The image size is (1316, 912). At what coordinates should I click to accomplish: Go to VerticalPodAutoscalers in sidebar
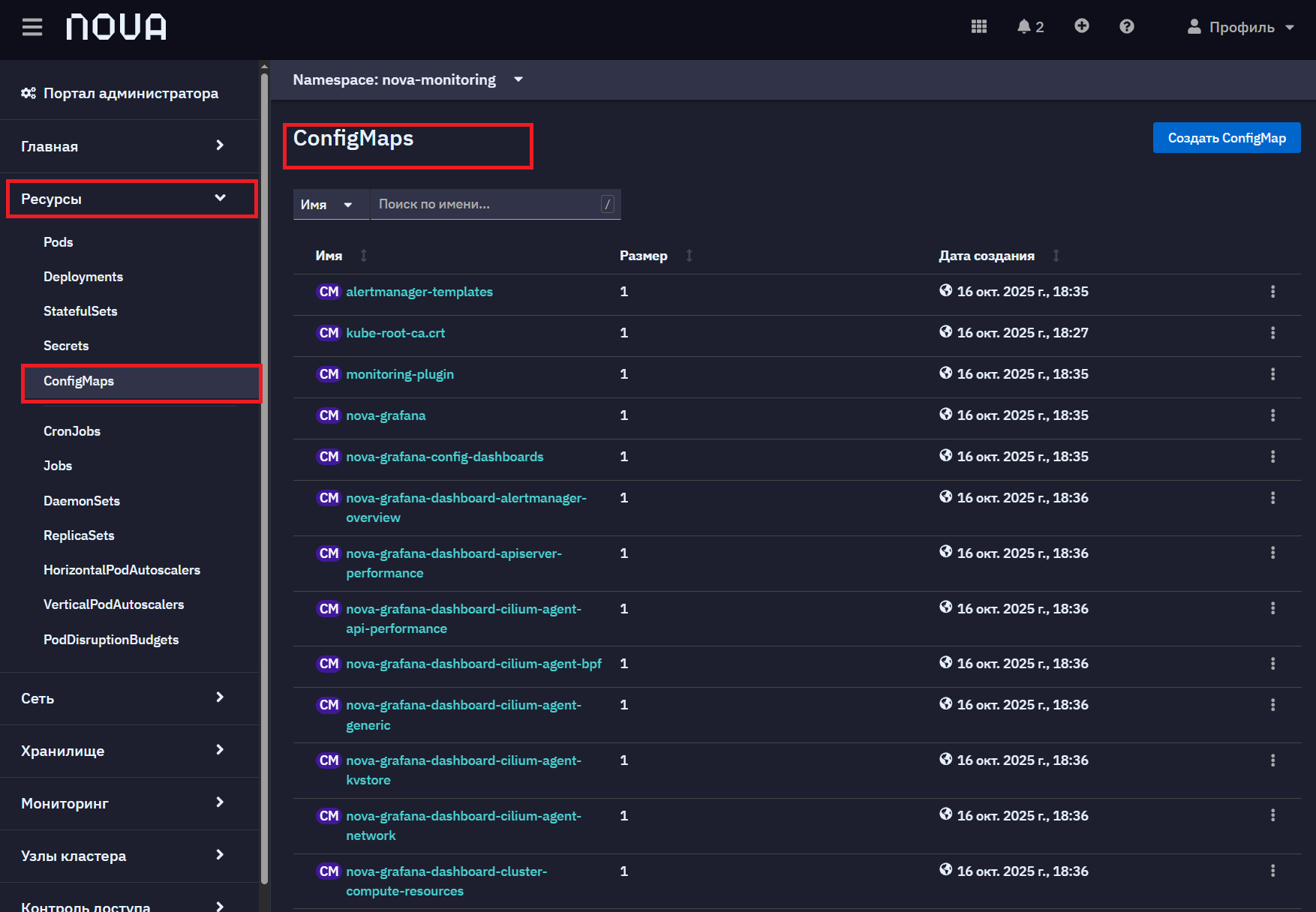click(x=113, y=604)
